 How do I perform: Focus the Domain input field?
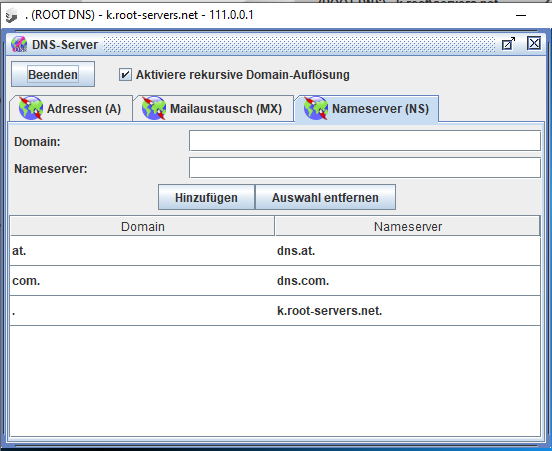coord(365,141)
